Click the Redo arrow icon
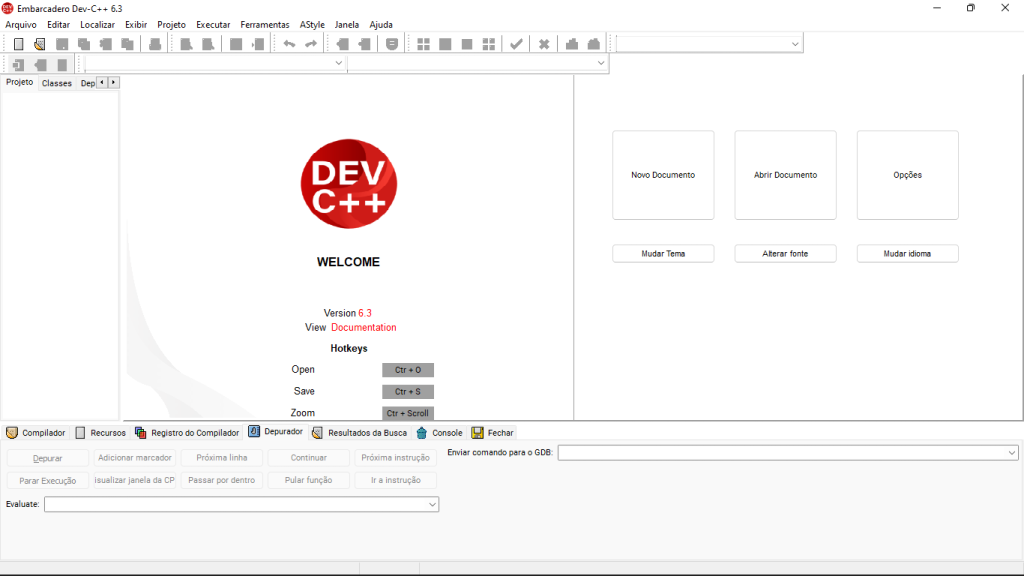 point(310,43)
